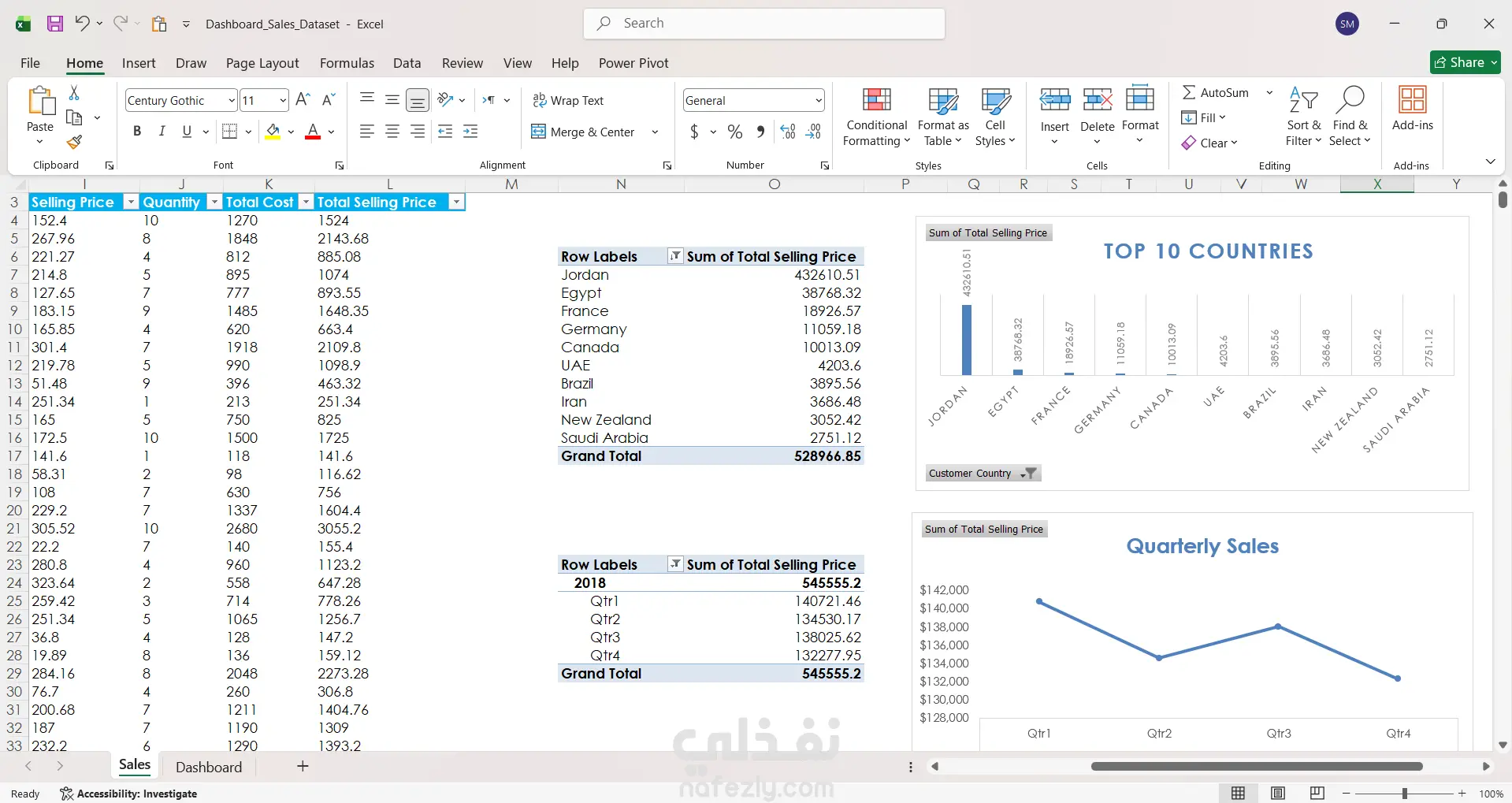Decrease font size with the smaller A
Screen dimensions: 1512x803
(x=329, y=99)
